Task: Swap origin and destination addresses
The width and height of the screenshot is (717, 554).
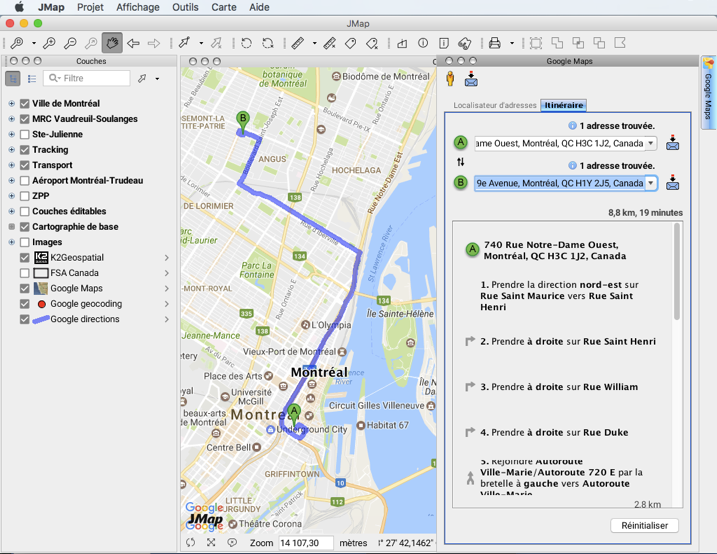Action: [x=460, y=162]
